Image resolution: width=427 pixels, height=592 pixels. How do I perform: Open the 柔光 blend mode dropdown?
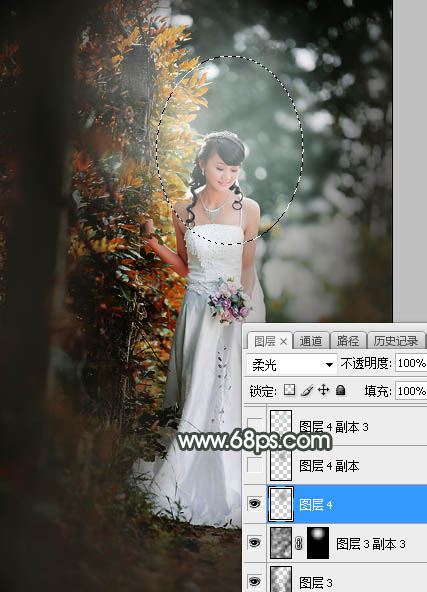[291, 364]
